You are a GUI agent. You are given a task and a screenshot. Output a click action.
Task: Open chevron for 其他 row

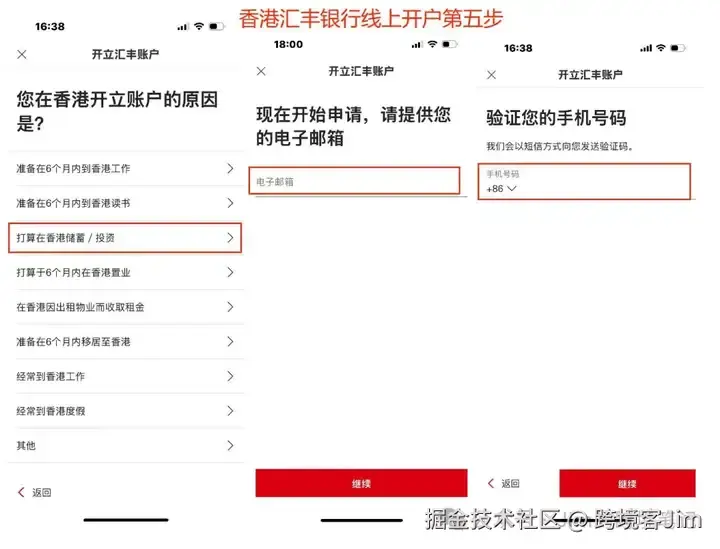point(231,445)
